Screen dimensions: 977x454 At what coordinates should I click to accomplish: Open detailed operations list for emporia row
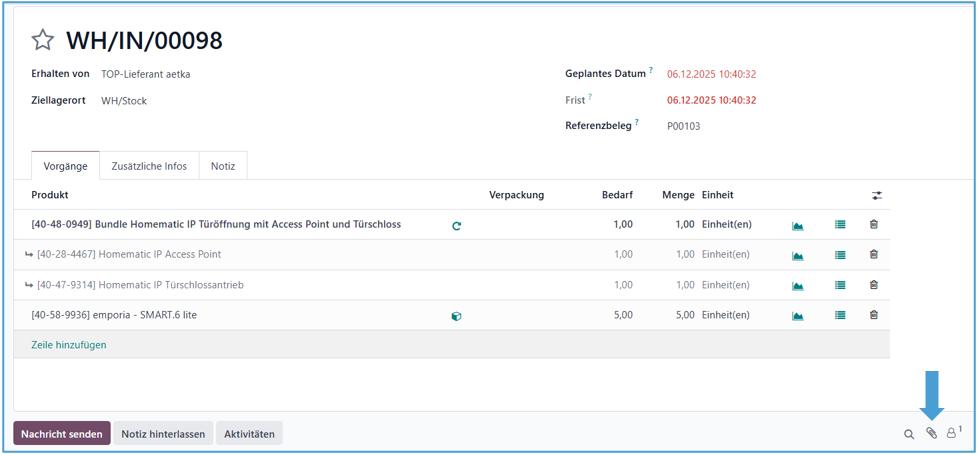coord(840,315)
